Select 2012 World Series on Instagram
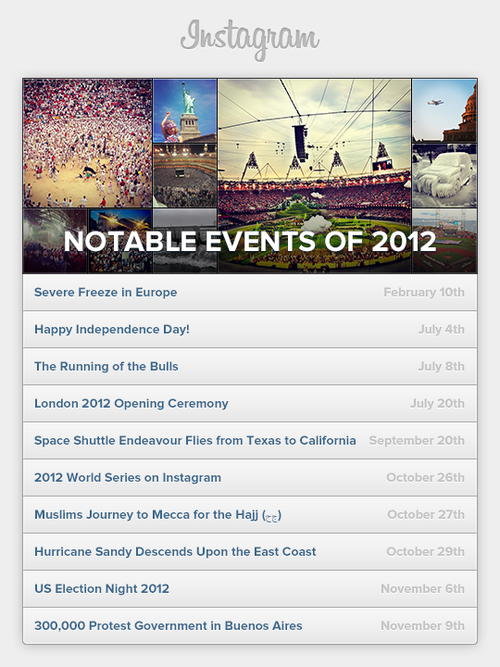500x667 pixels. [x=128, y=477]
